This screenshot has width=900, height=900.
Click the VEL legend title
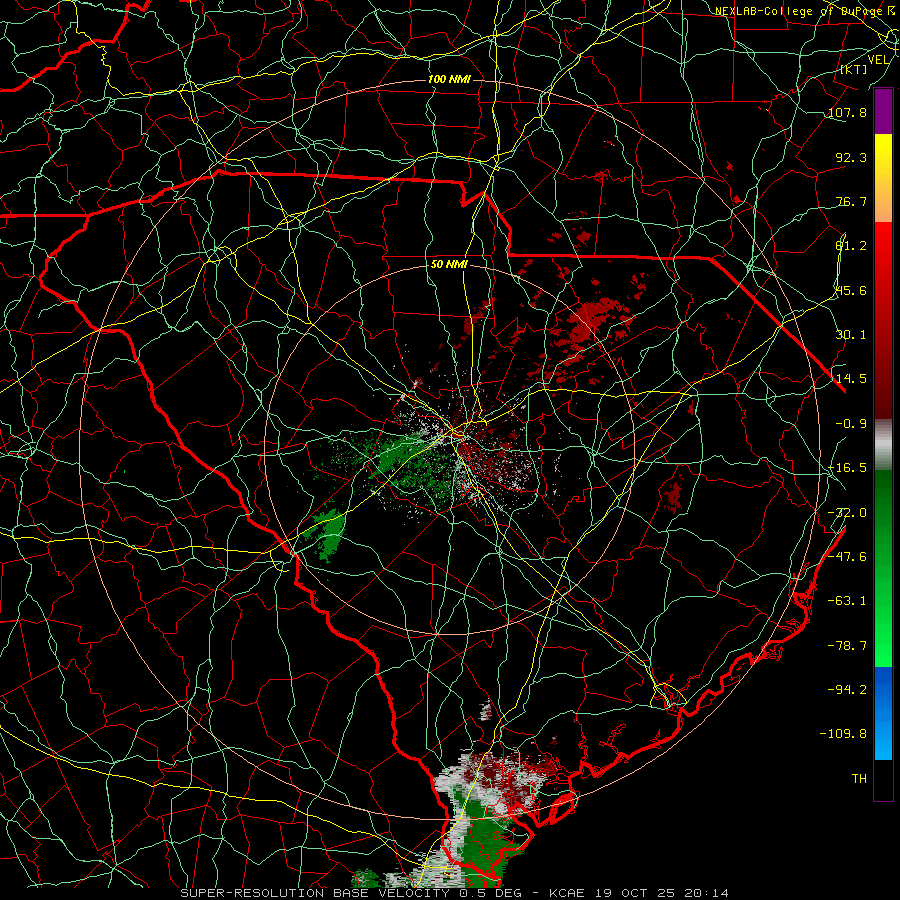[878, 60]
